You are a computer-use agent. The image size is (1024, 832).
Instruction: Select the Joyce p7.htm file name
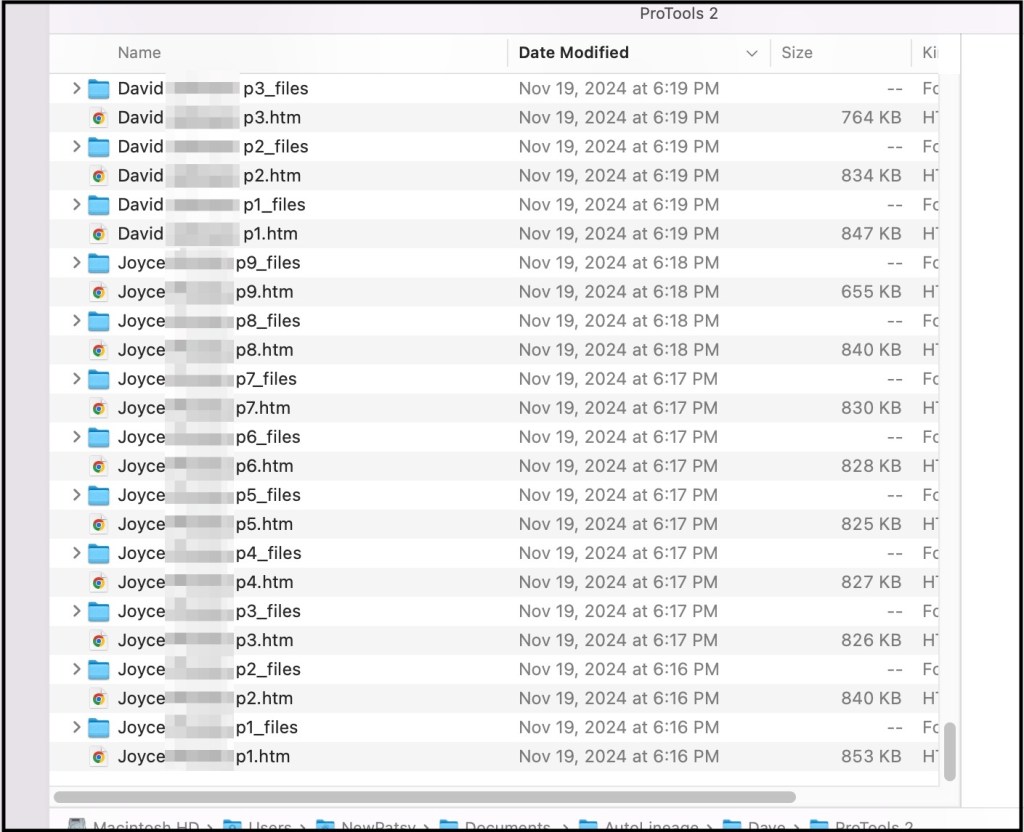[204, 408]
